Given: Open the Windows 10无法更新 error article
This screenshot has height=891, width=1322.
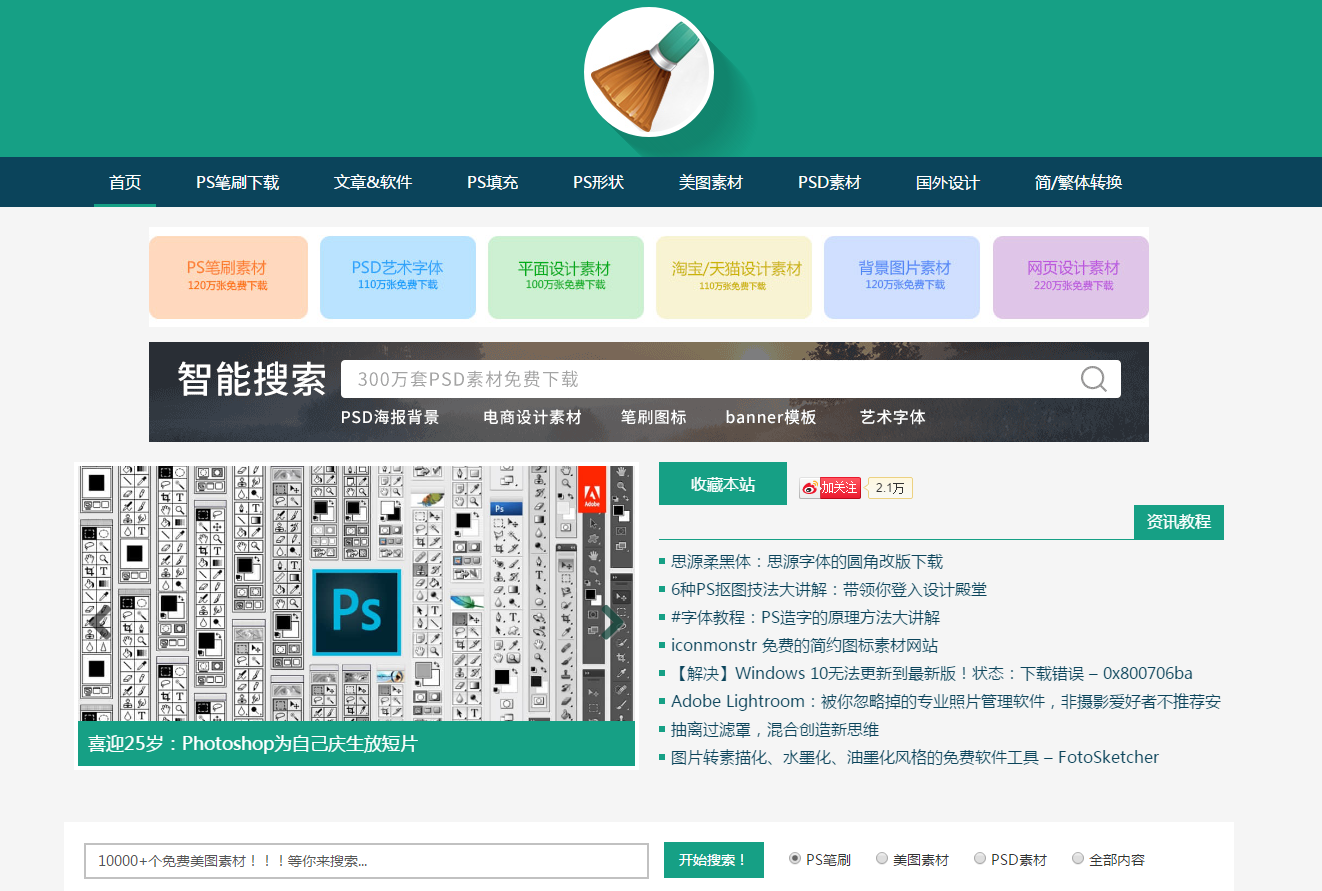Looking at the screenshot, I should (932, 674).
